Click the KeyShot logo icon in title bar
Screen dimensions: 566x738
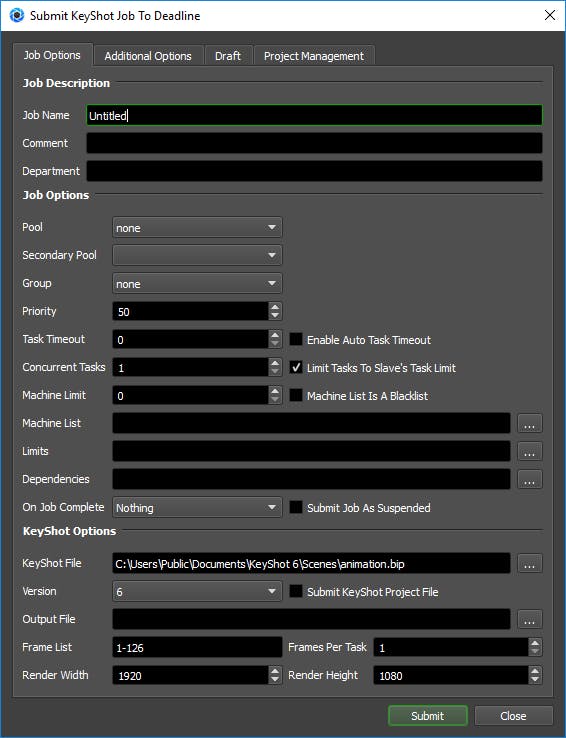pyautogui.click(x=17, y=15)
